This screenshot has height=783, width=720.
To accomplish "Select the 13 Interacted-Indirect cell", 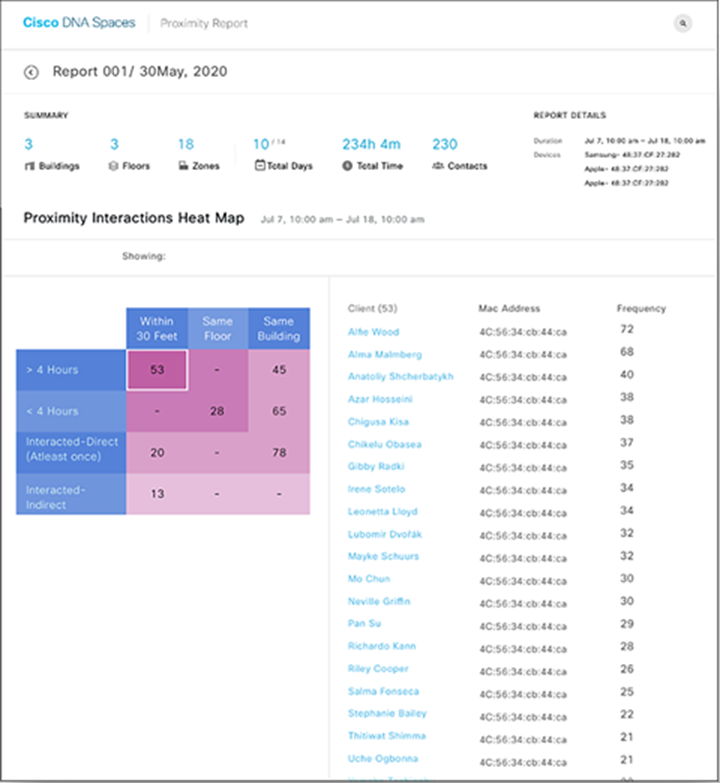I will point(157,494).
